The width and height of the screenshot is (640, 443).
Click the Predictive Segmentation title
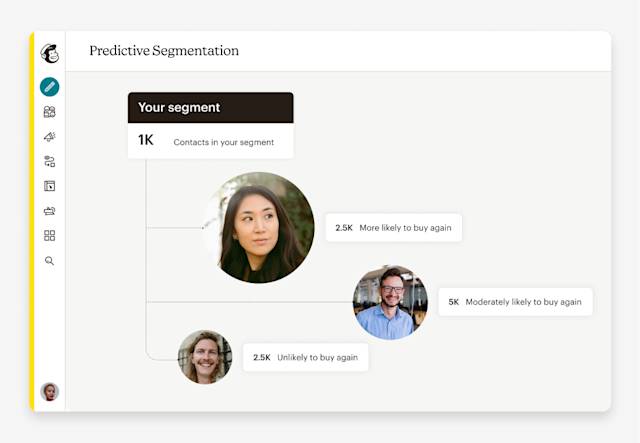(164, 51)
